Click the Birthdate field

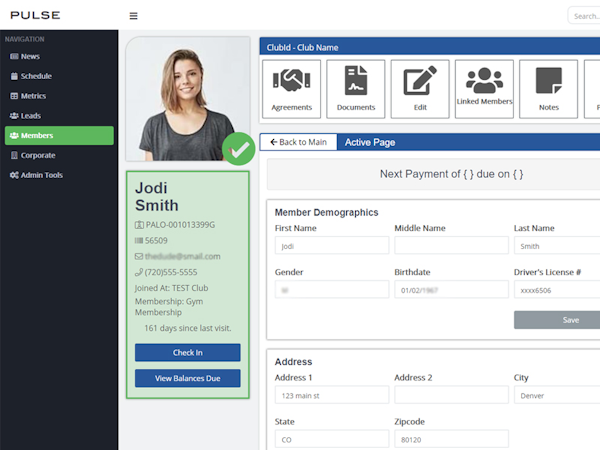[452, 290]
